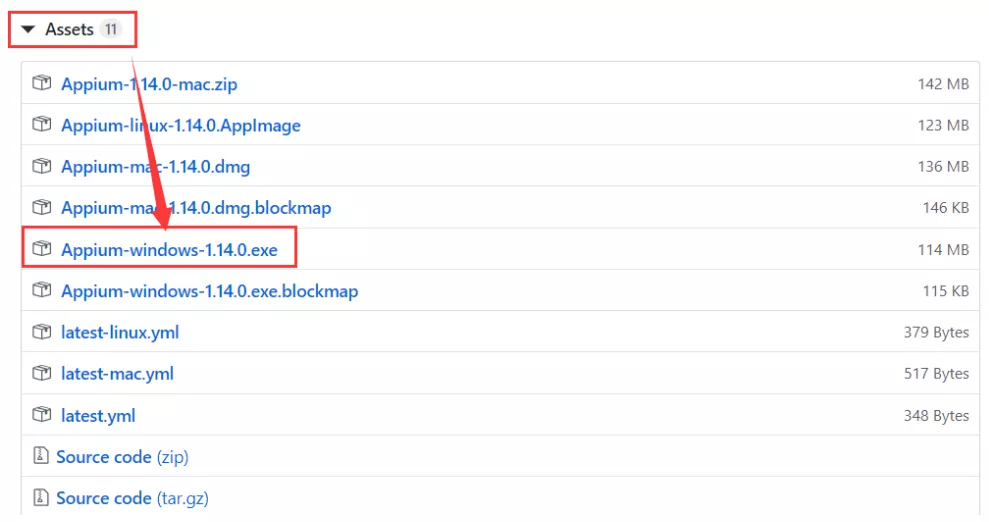Viewport: 989px width, 522px height.
Task: Open Appium-1.14.0-mac.zip download link
Action: pos(149,84)
